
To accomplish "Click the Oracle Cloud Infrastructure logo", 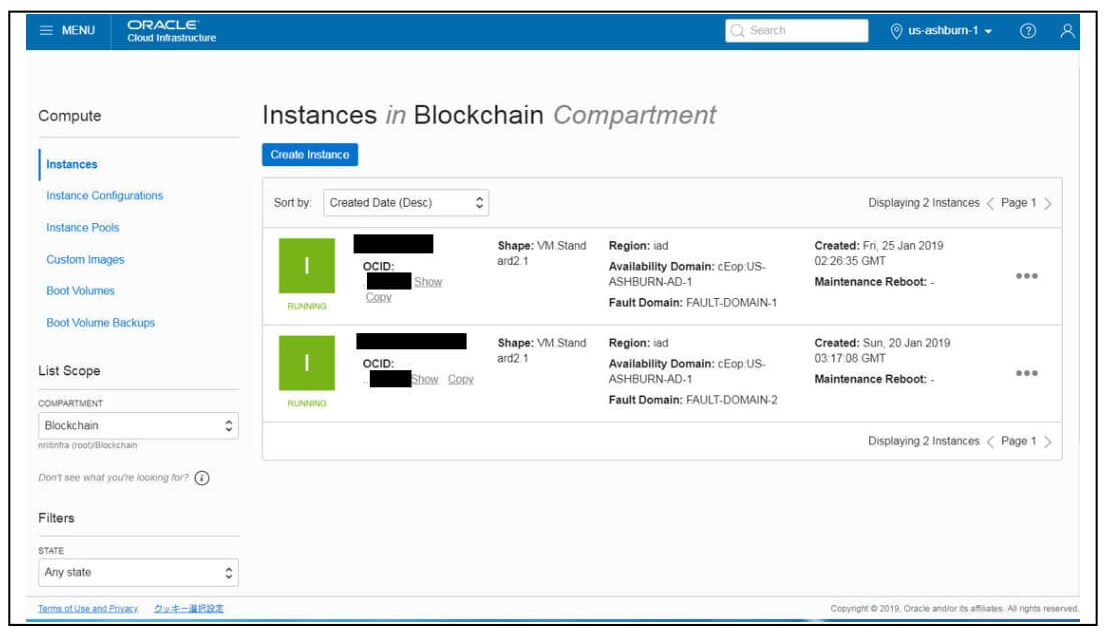I will pos(171,30).
